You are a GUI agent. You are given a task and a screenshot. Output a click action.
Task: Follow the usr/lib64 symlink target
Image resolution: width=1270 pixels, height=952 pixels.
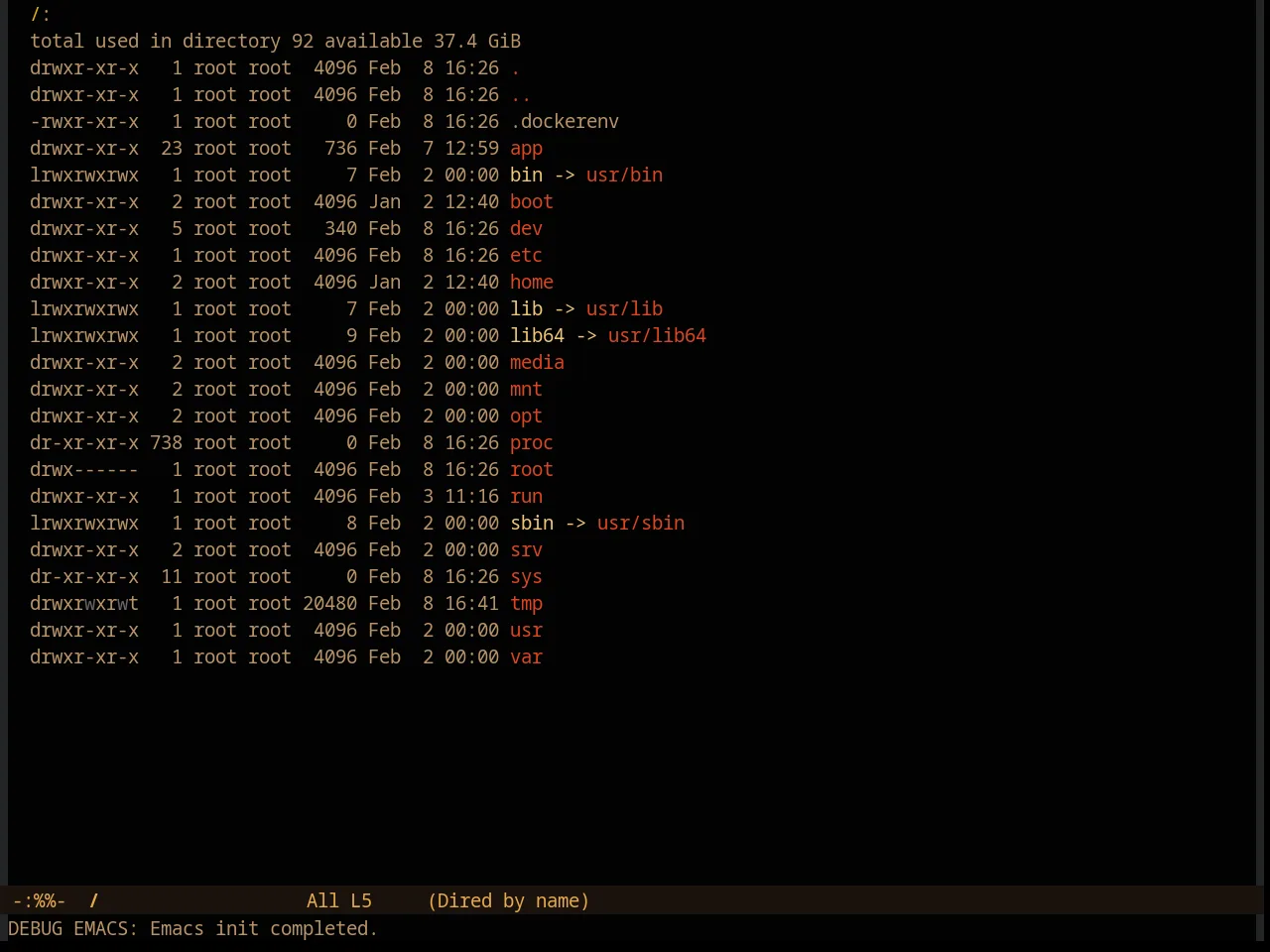(x=657, y=335)
